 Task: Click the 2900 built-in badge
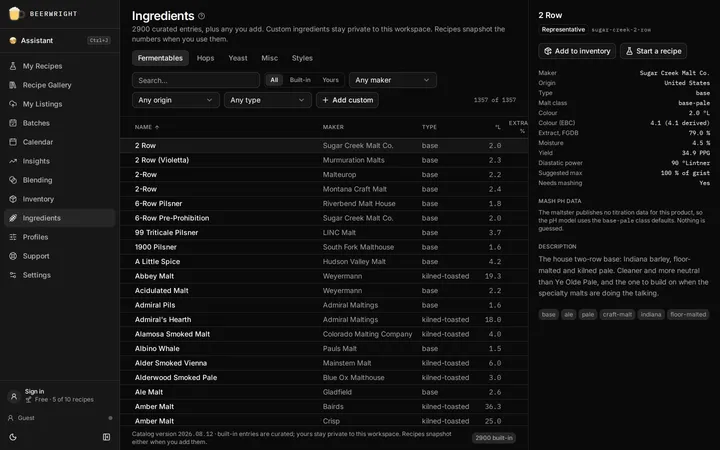[494, 438]
